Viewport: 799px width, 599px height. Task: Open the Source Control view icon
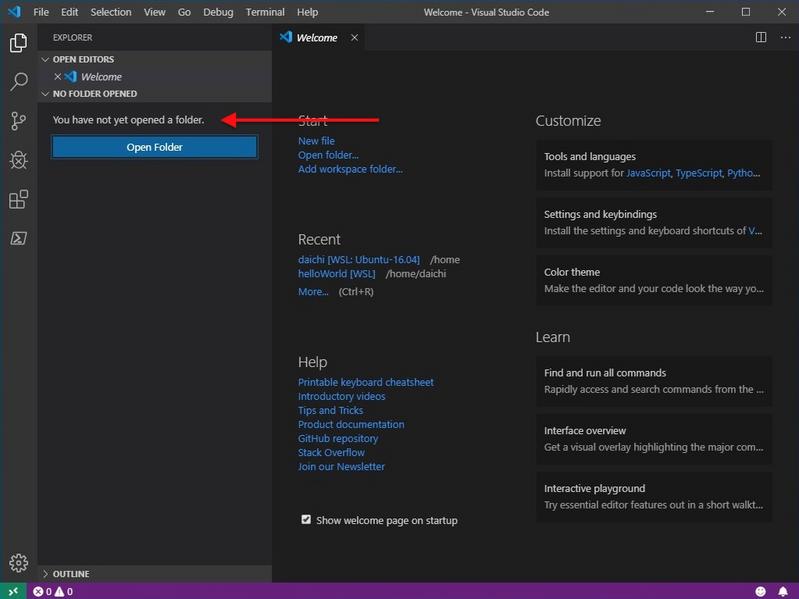18,121
